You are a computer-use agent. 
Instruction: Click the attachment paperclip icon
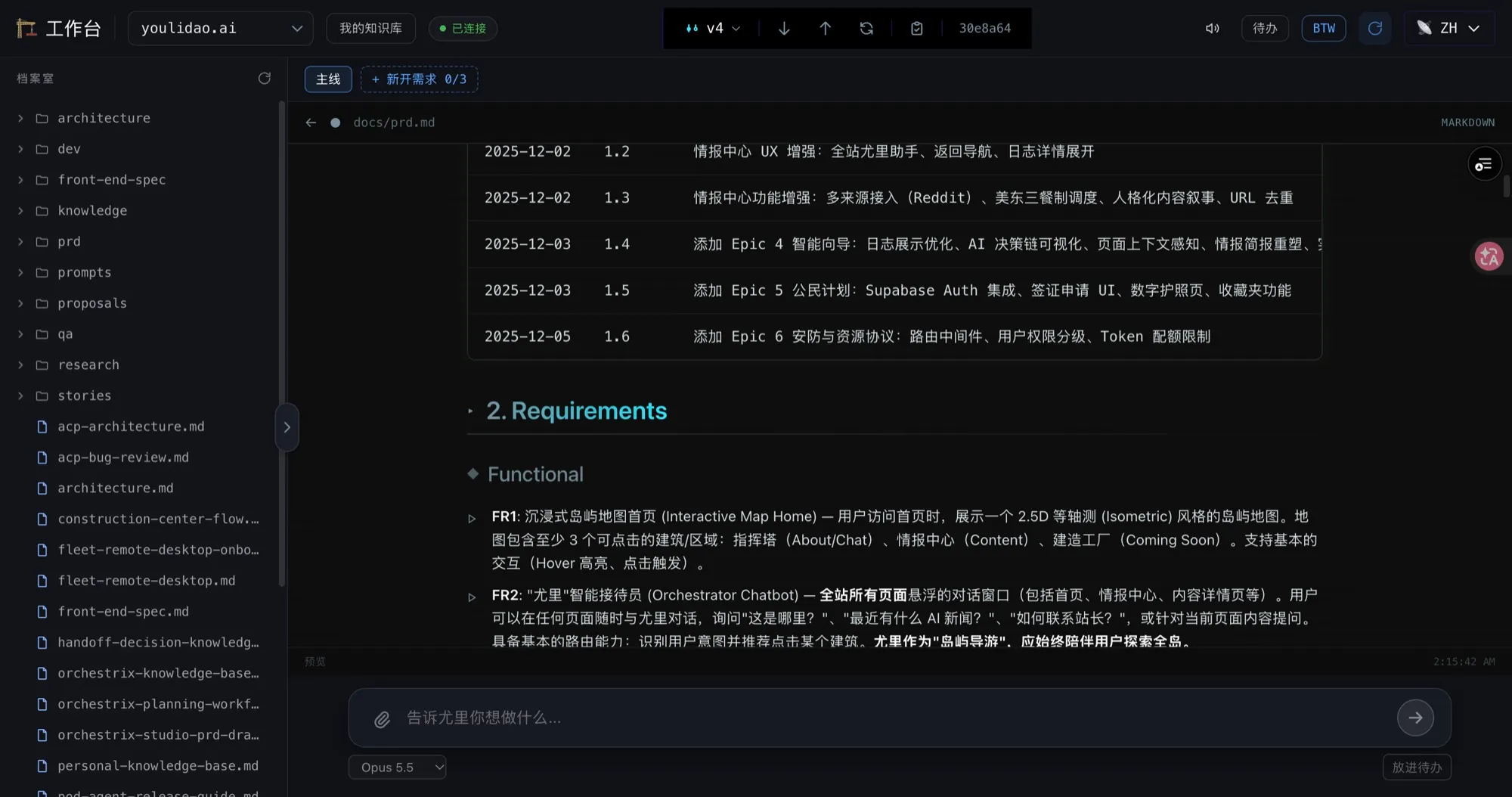[382, 719]
